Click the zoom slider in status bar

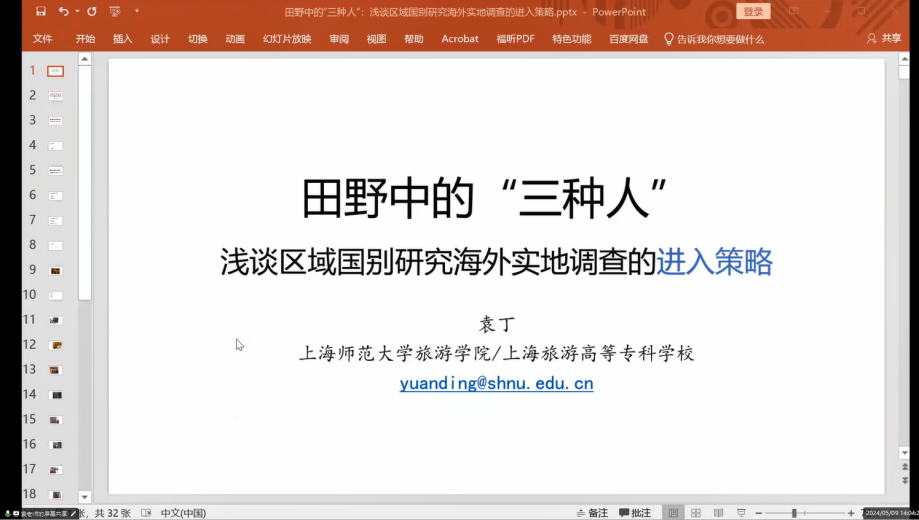point(795,513)
